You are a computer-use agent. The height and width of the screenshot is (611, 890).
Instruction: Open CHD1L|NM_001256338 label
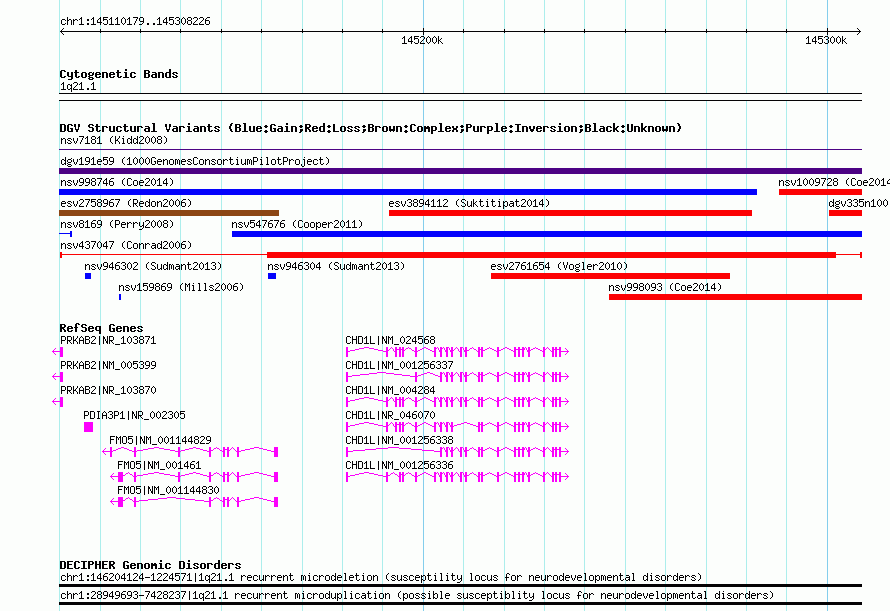point(400,441)
